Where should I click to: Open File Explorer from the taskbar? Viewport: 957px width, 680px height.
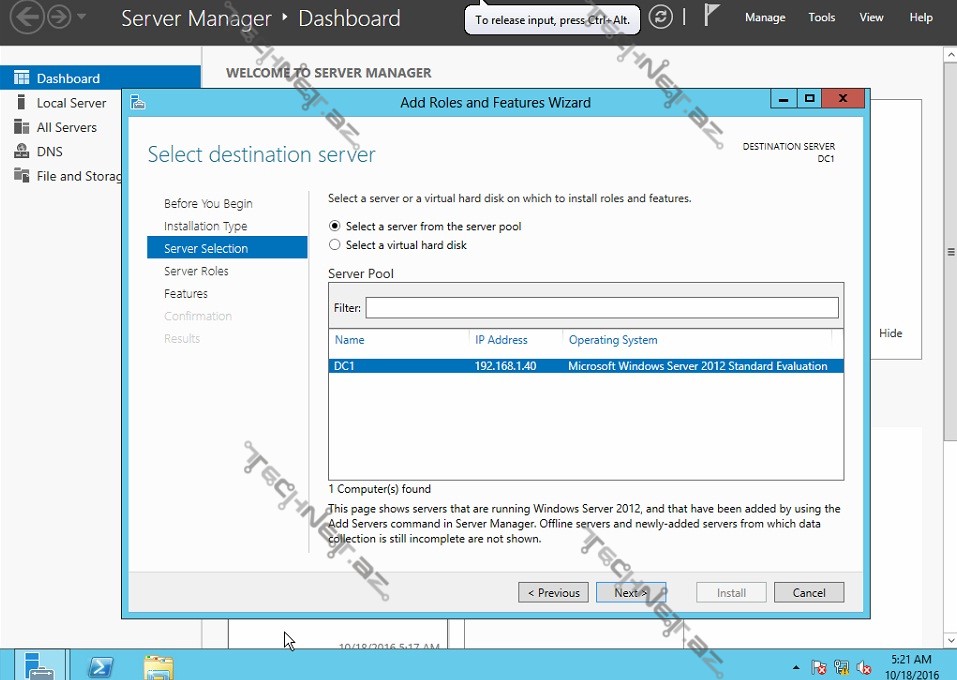158,666
